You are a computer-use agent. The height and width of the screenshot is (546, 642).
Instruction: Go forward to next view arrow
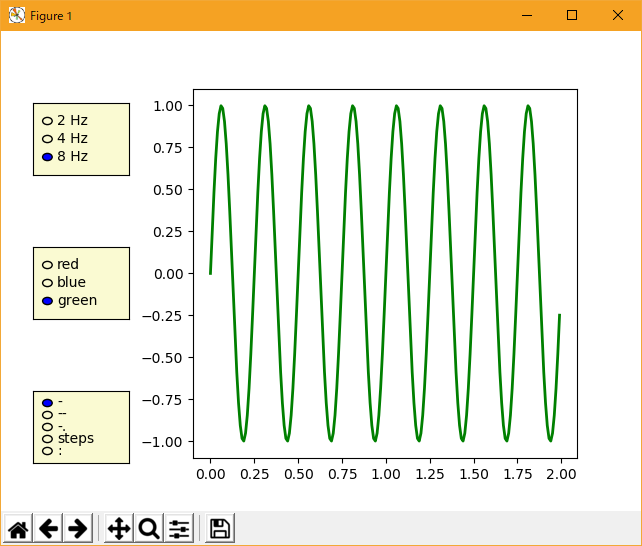click(78, 529)
